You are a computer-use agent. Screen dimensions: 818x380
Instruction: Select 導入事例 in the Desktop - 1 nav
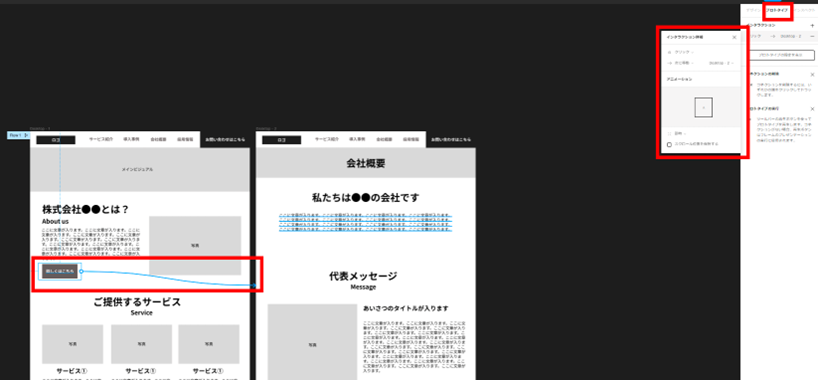[x=131, y=139]
